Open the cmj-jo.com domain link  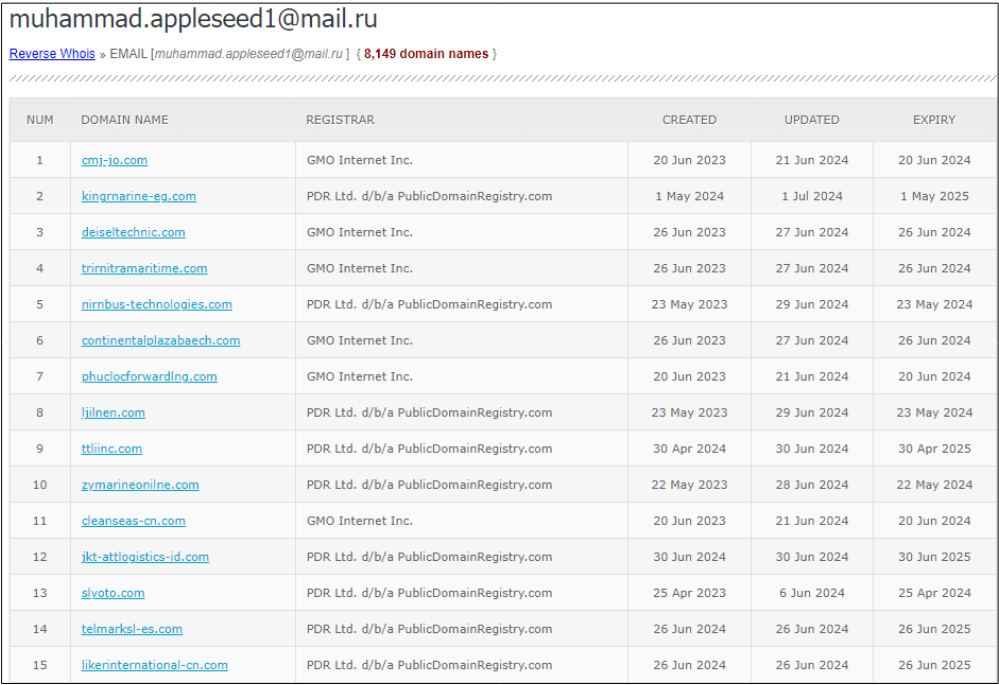(x=115, y=160)
